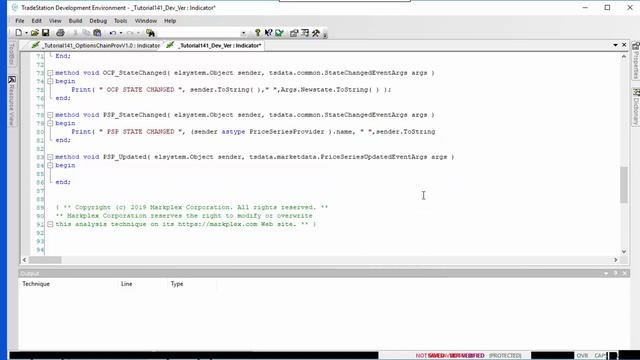This screenshot has height=360, width=640.
Task: Sort output by Line column header
Action: pos(127,284)
